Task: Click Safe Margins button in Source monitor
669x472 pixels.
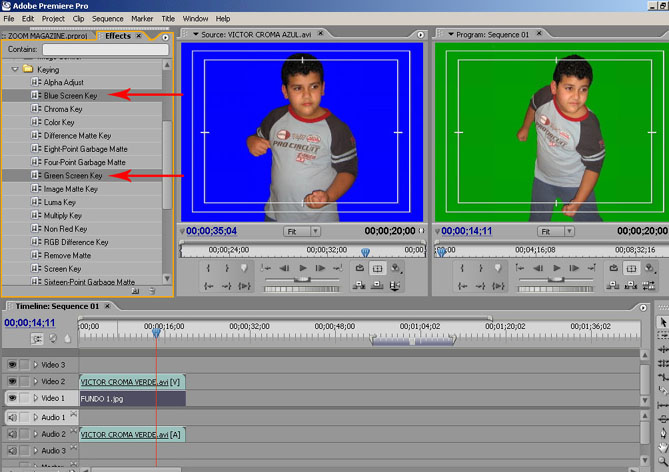Action: point(378,268)
